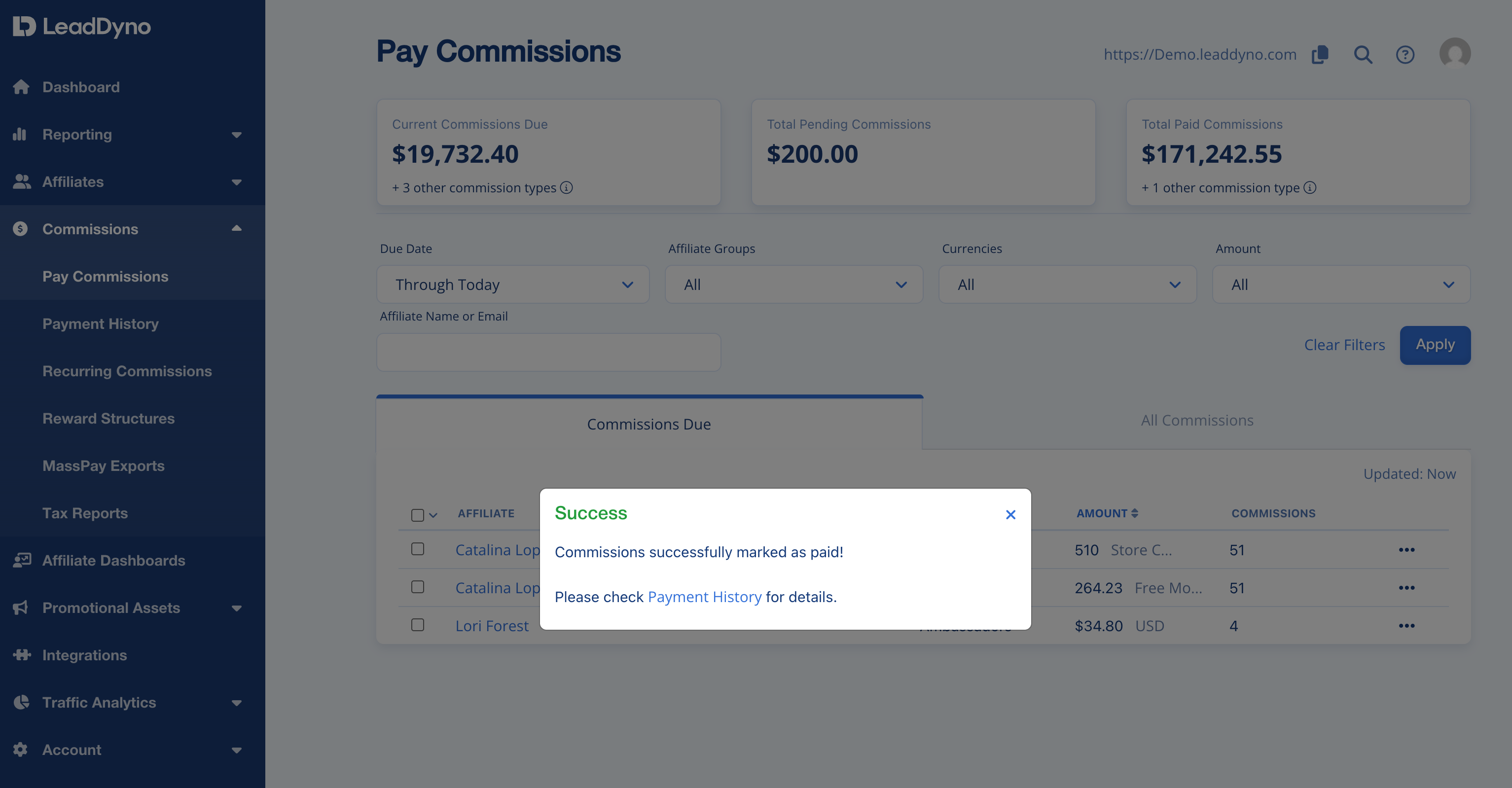Open select-all options chevron
The image size is (1512, 788).
coord(433,515)
